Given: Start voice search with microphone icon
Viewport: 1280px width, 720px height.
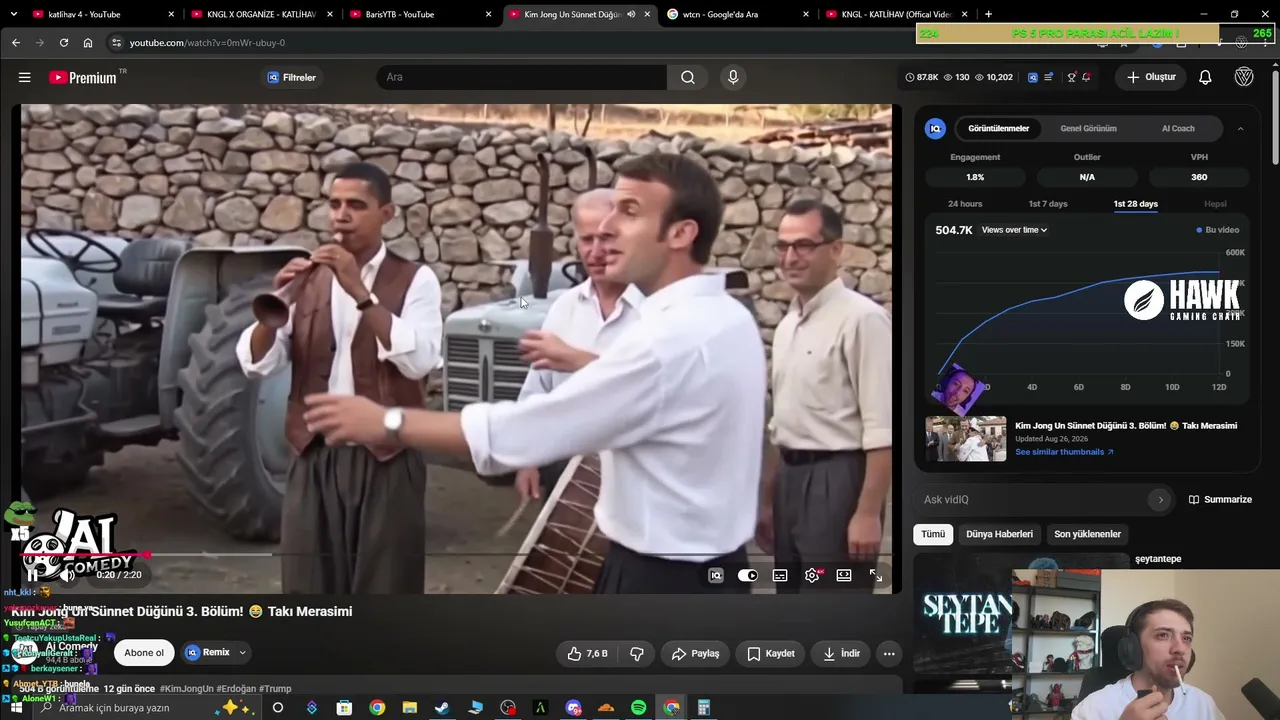Looking at the screenshot, I should (x=733, y=77).
